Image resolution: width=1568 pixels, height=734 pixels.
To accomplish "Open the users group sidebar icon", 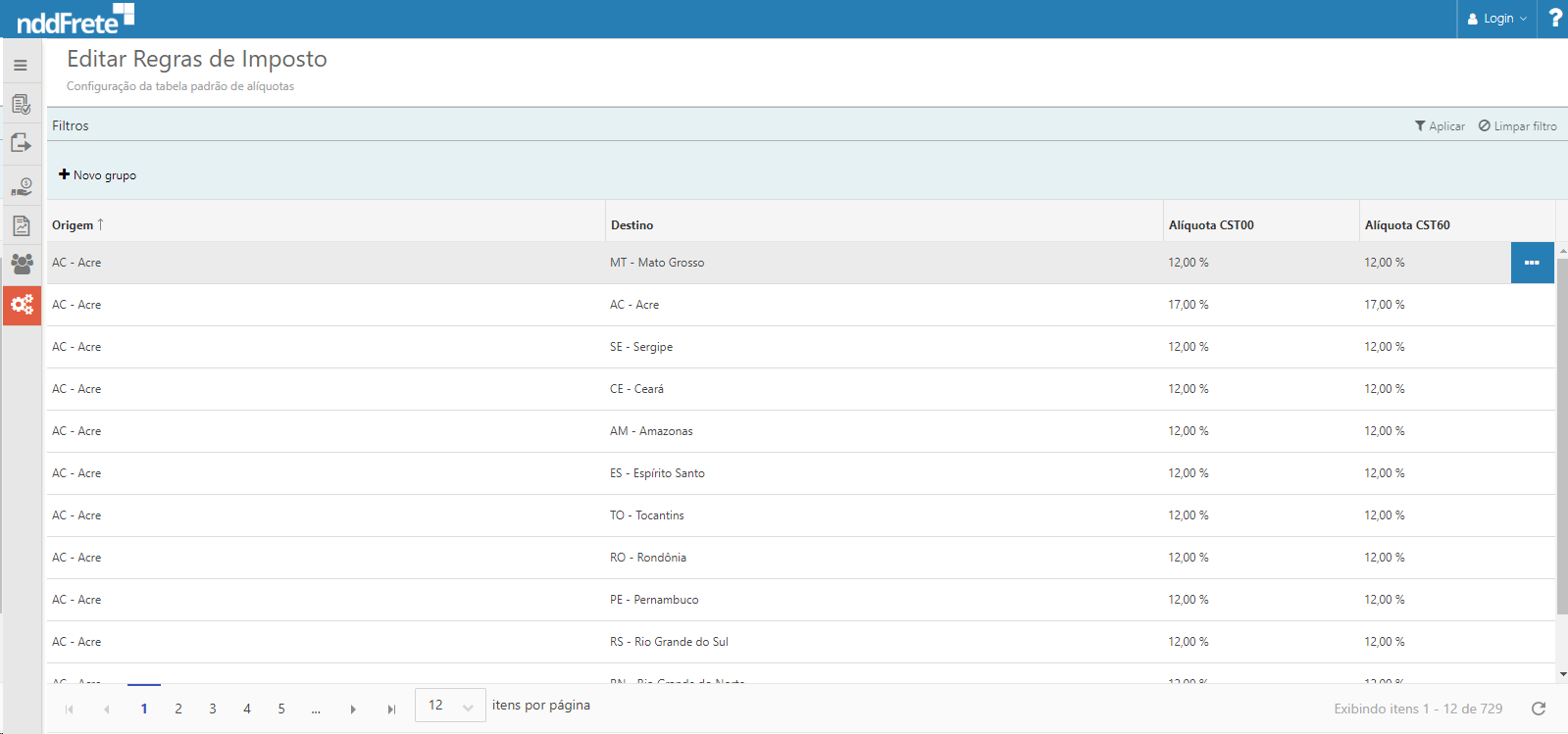I will tap(21, 264).
